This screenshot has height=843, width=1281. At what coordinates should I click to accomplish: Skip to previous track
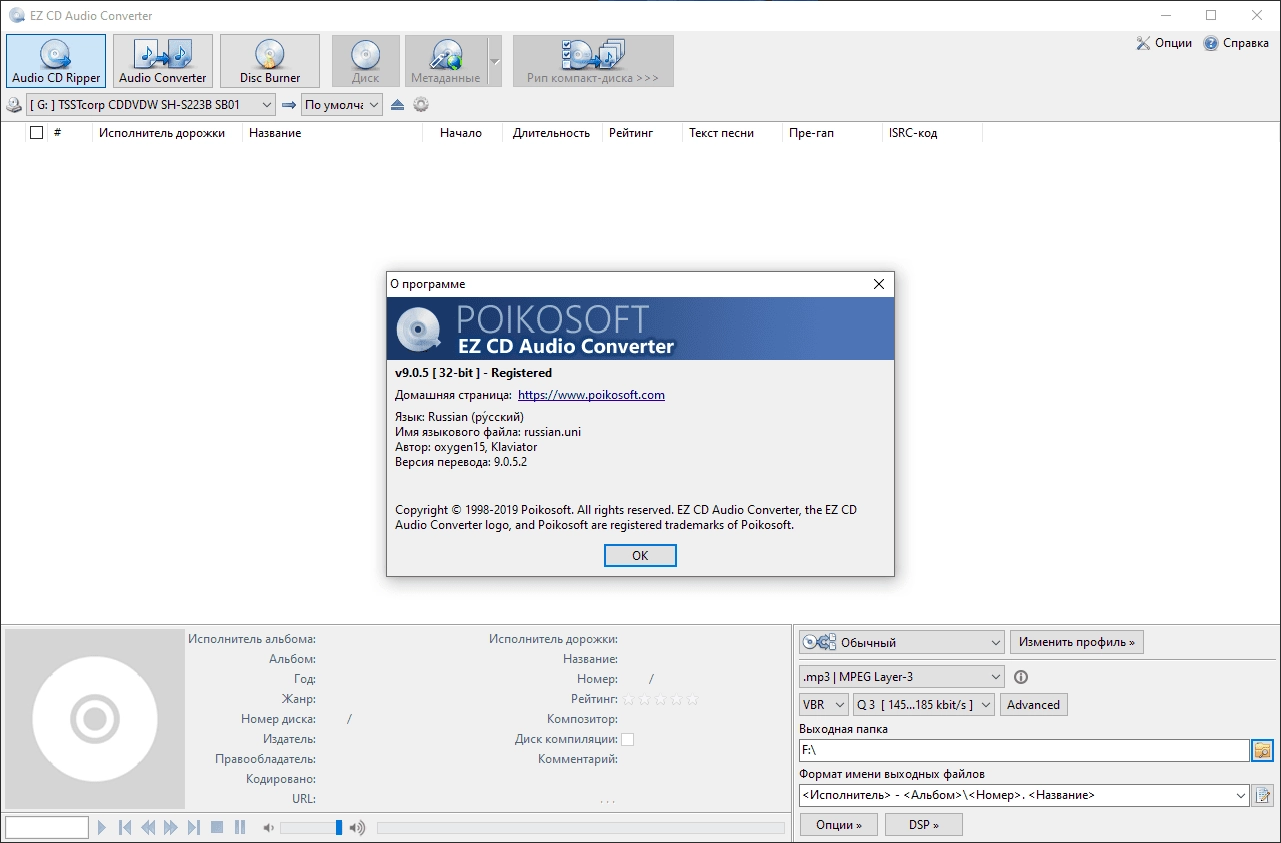click(x=125, y=827)
